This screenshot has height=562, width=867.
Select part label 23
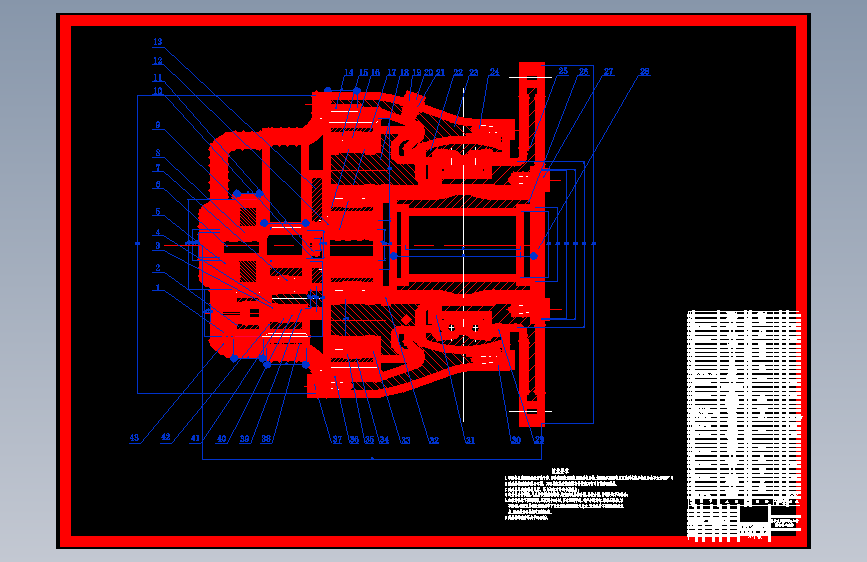473,72
